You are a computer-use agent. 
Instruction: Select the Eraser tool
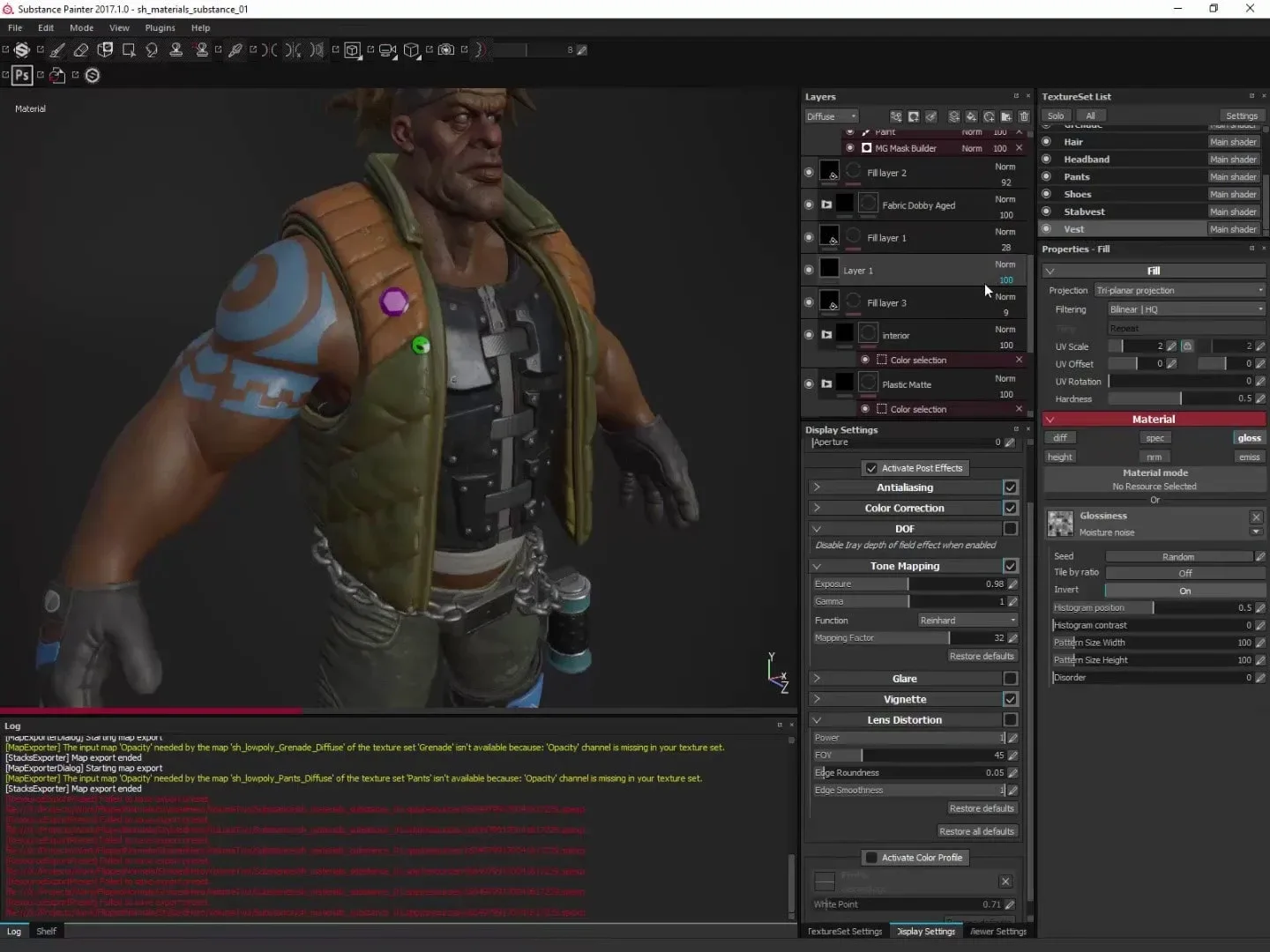click(x=80, y=50)
